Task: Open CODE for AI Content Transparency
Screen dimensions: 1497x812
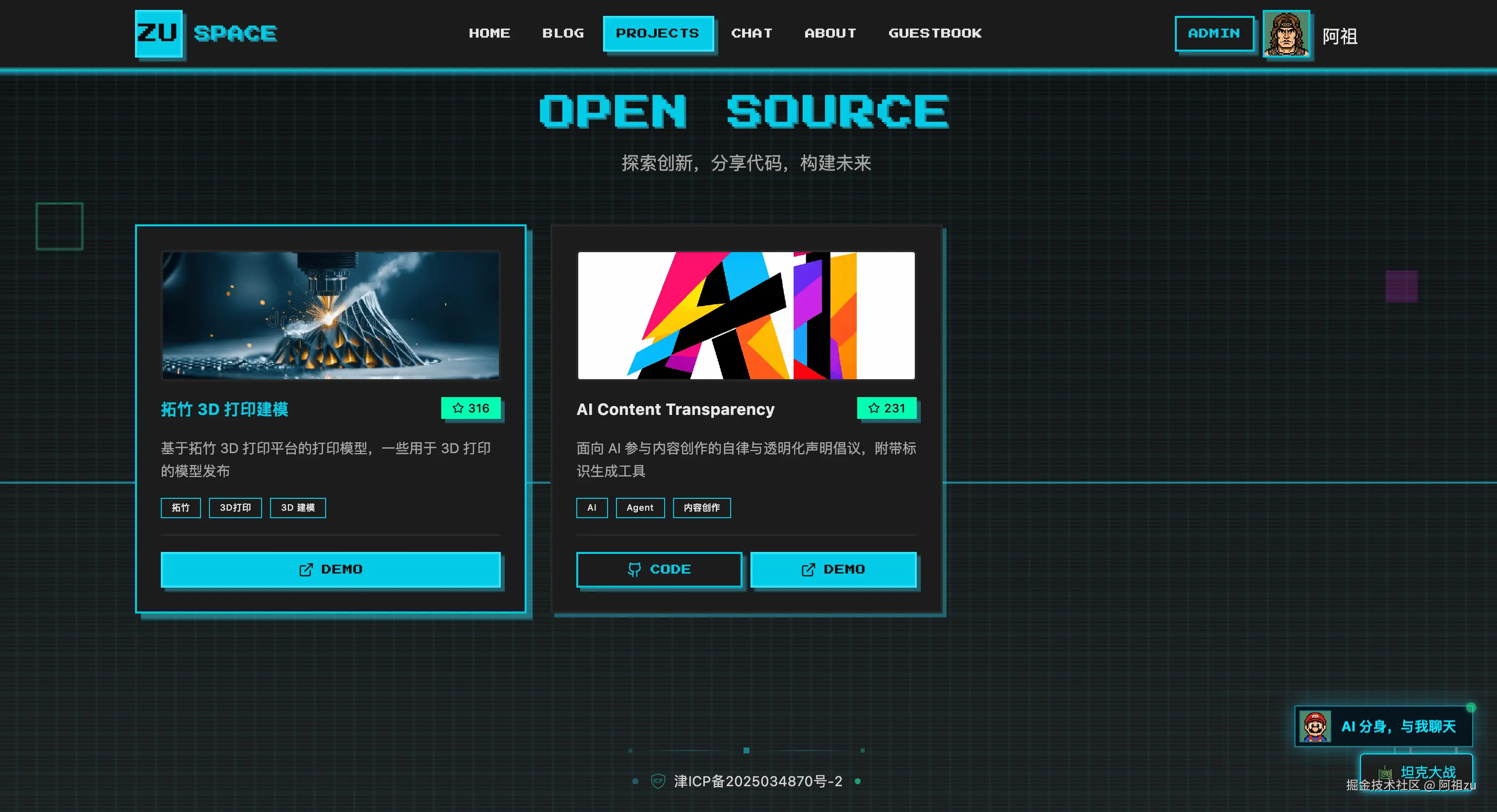Action: coord(659,569)
